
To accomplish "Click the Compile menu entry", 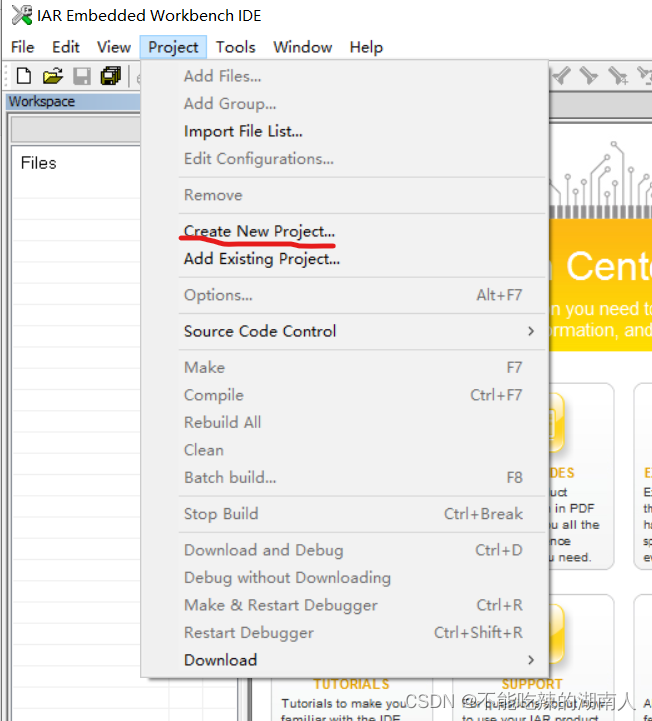I will point(344,395).
